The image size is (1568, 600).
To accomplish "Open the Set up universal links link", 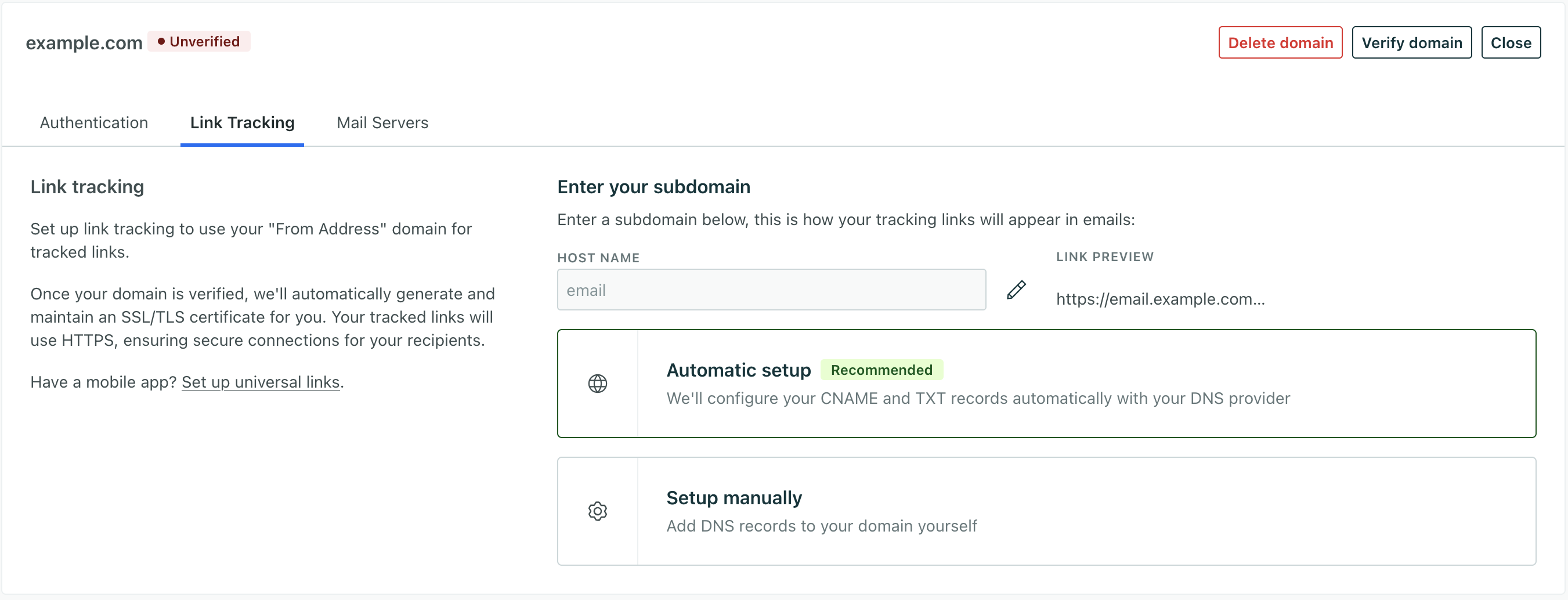I will (261, 382).
